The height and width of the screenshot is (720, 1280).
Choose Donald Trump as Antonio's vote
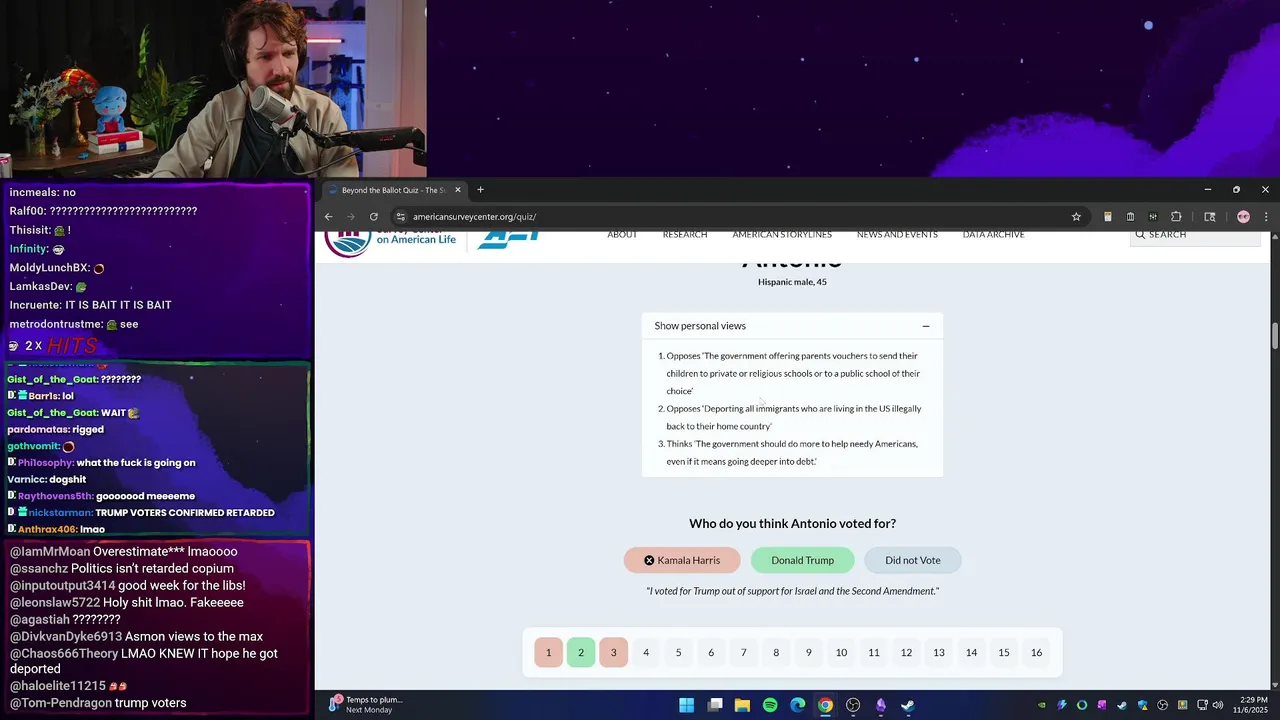tap(802, 560)
